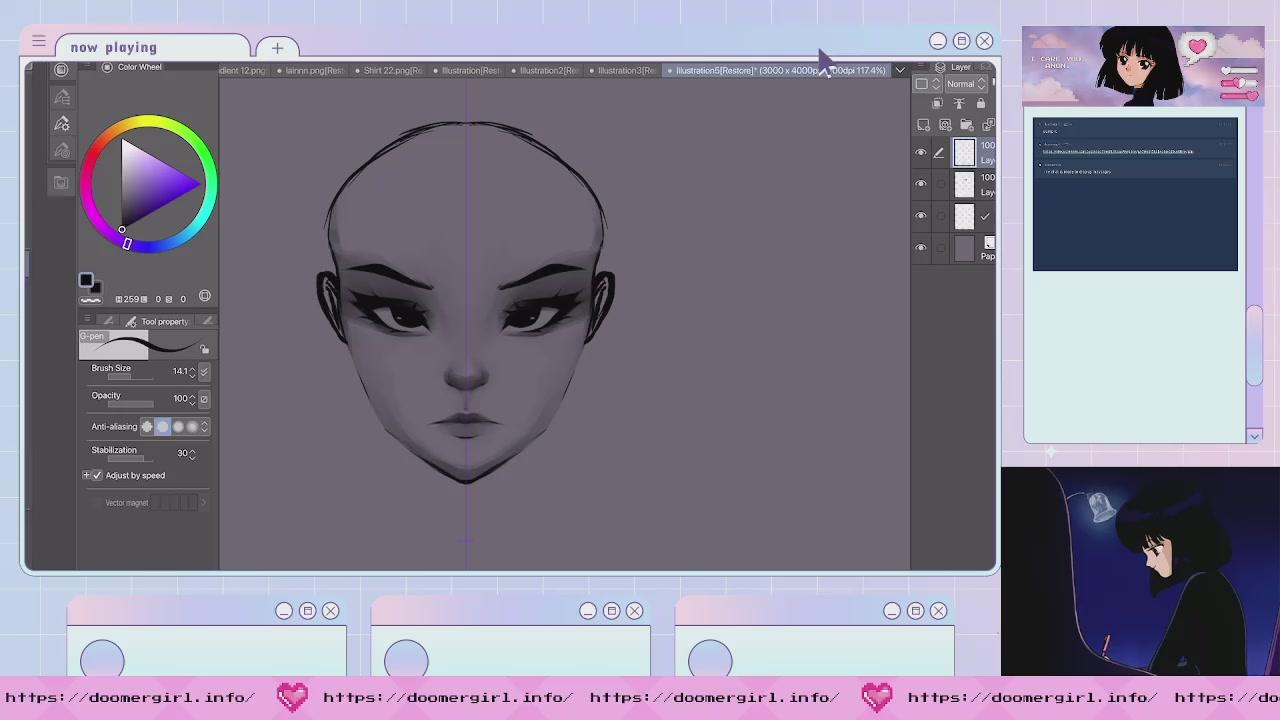Select the weak anti-aliasing option
This screenshot has height=720, width=1280.
point(163,427)
